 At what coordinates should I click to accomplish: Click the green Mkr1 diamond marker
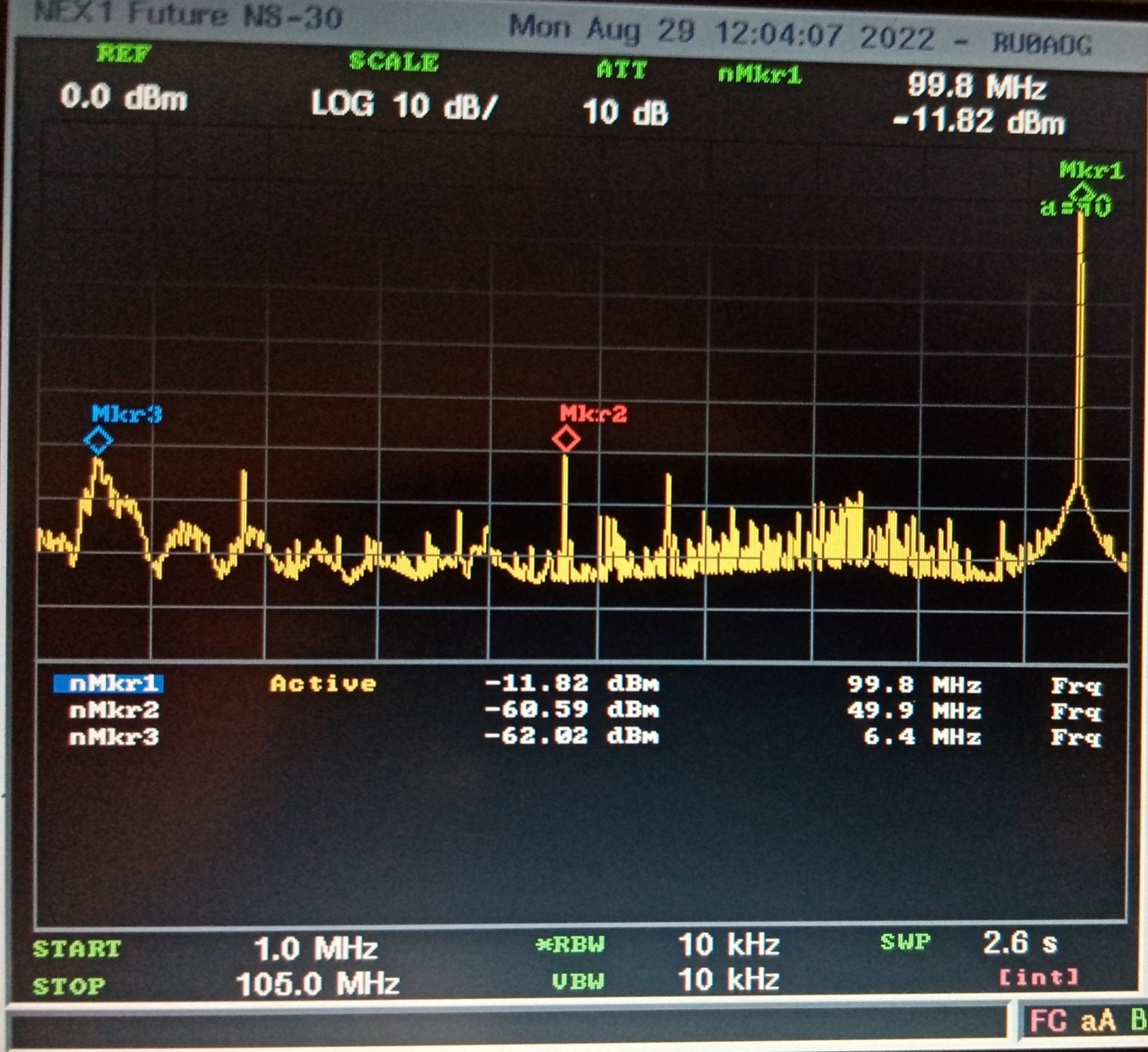1082,191
